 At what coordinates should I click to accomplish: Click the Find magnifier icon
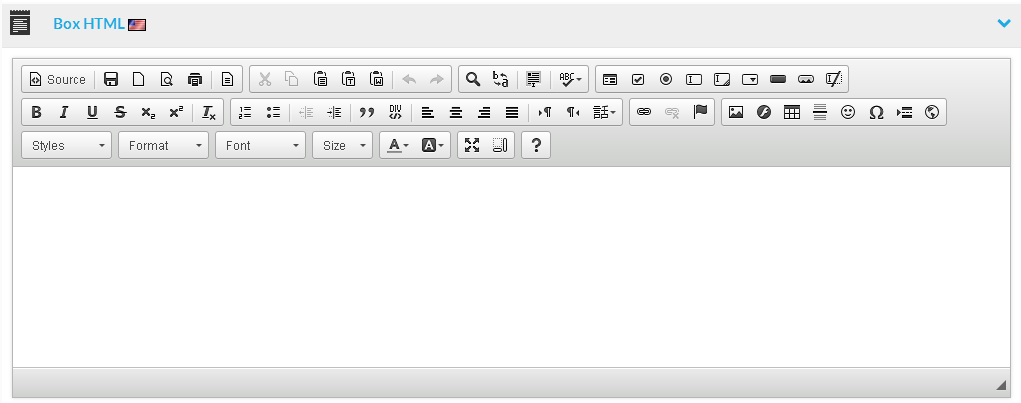[473, 79]
